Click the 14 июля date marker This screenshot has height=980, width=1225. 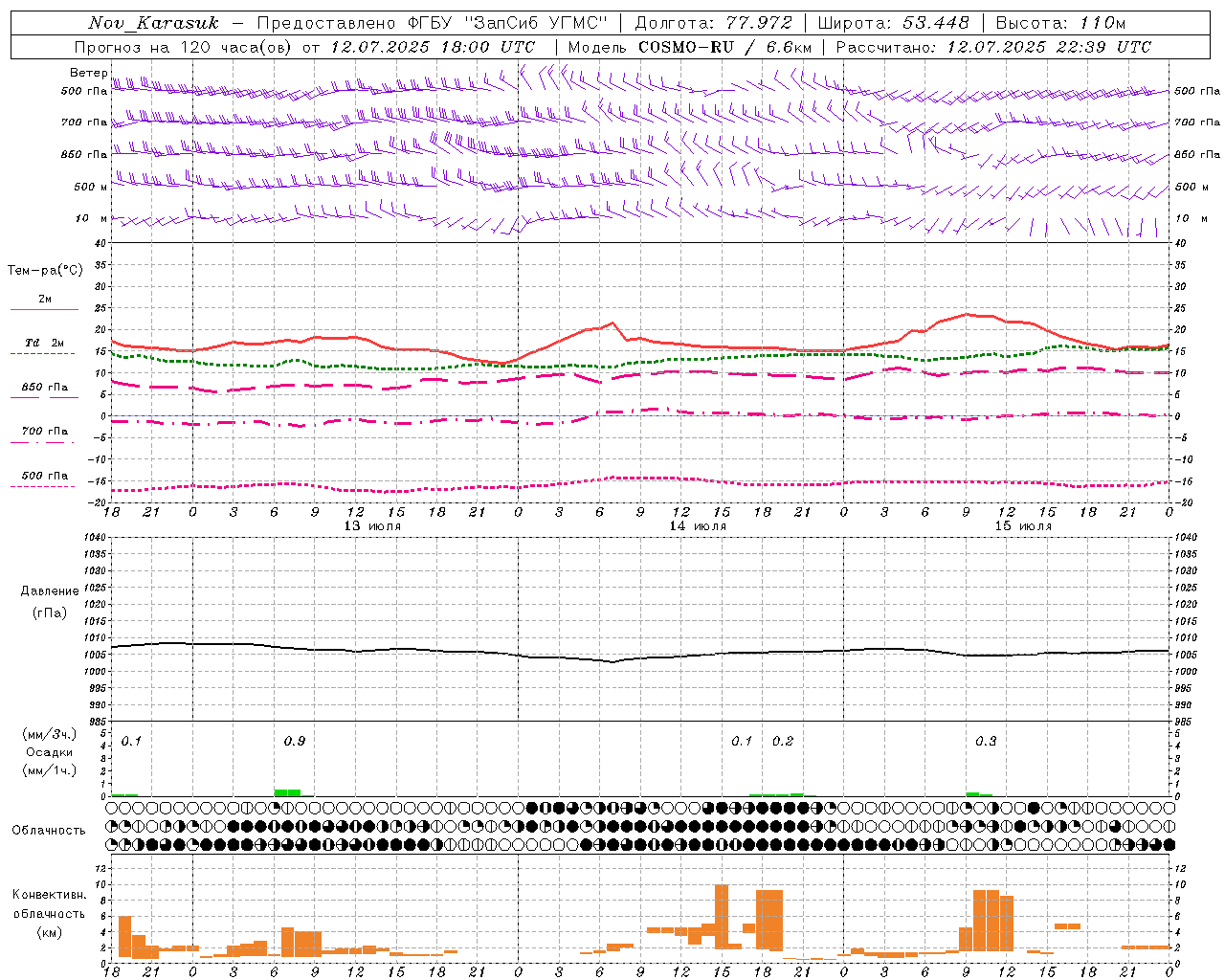[x=698, y=526]
